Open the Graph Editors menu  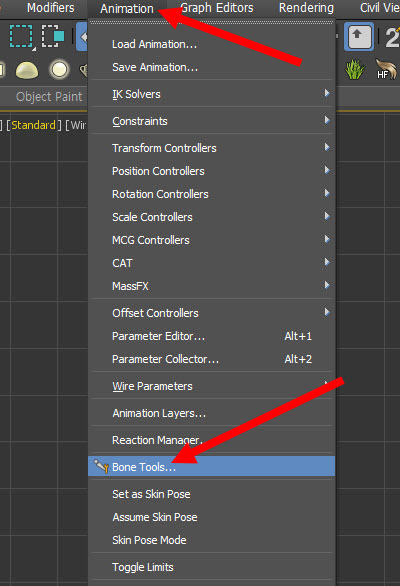(217, 7)
